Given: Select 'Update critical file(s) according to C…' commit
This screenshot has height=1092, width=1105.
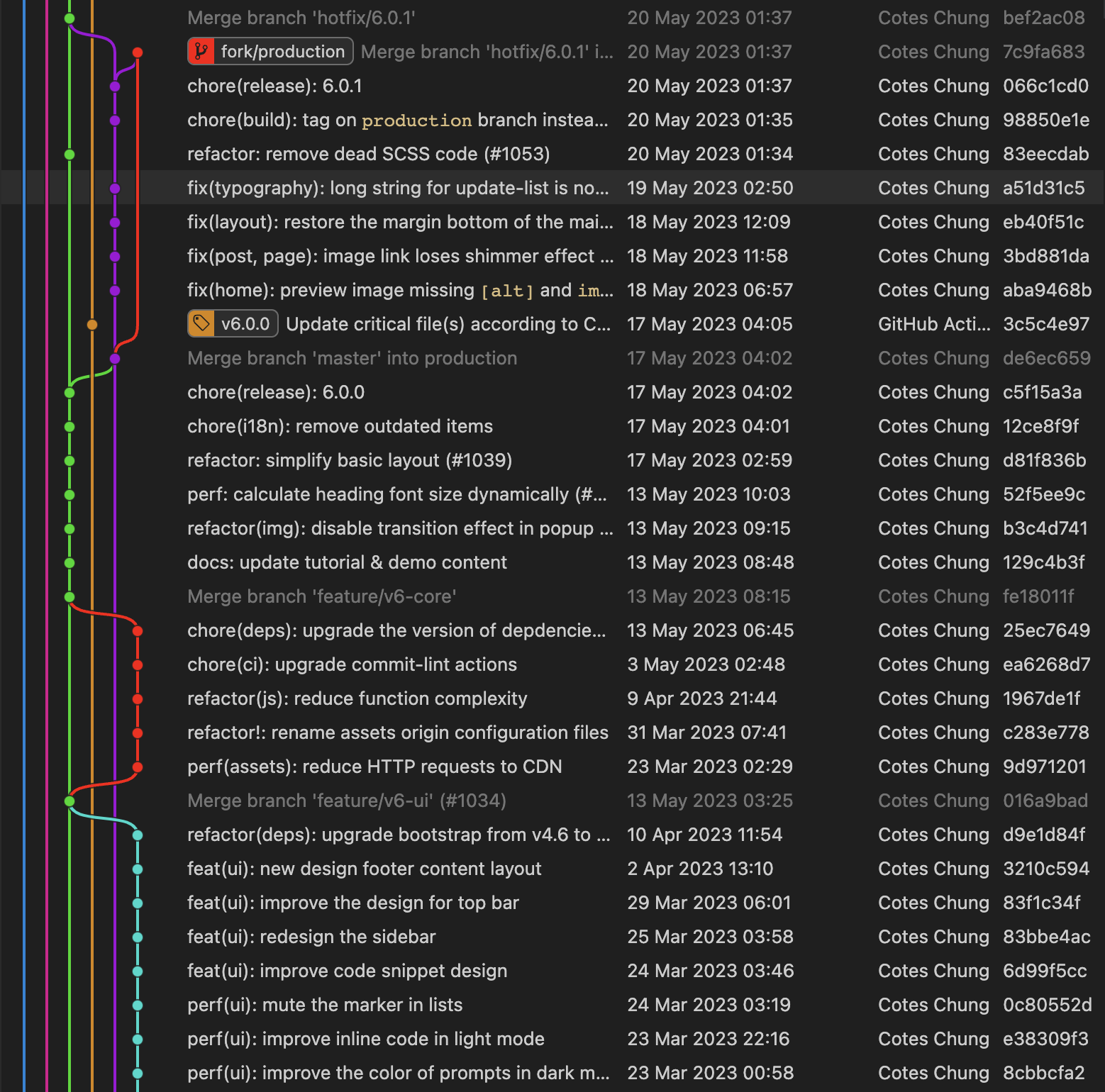Looking at the screenshot, I should 552,324.
